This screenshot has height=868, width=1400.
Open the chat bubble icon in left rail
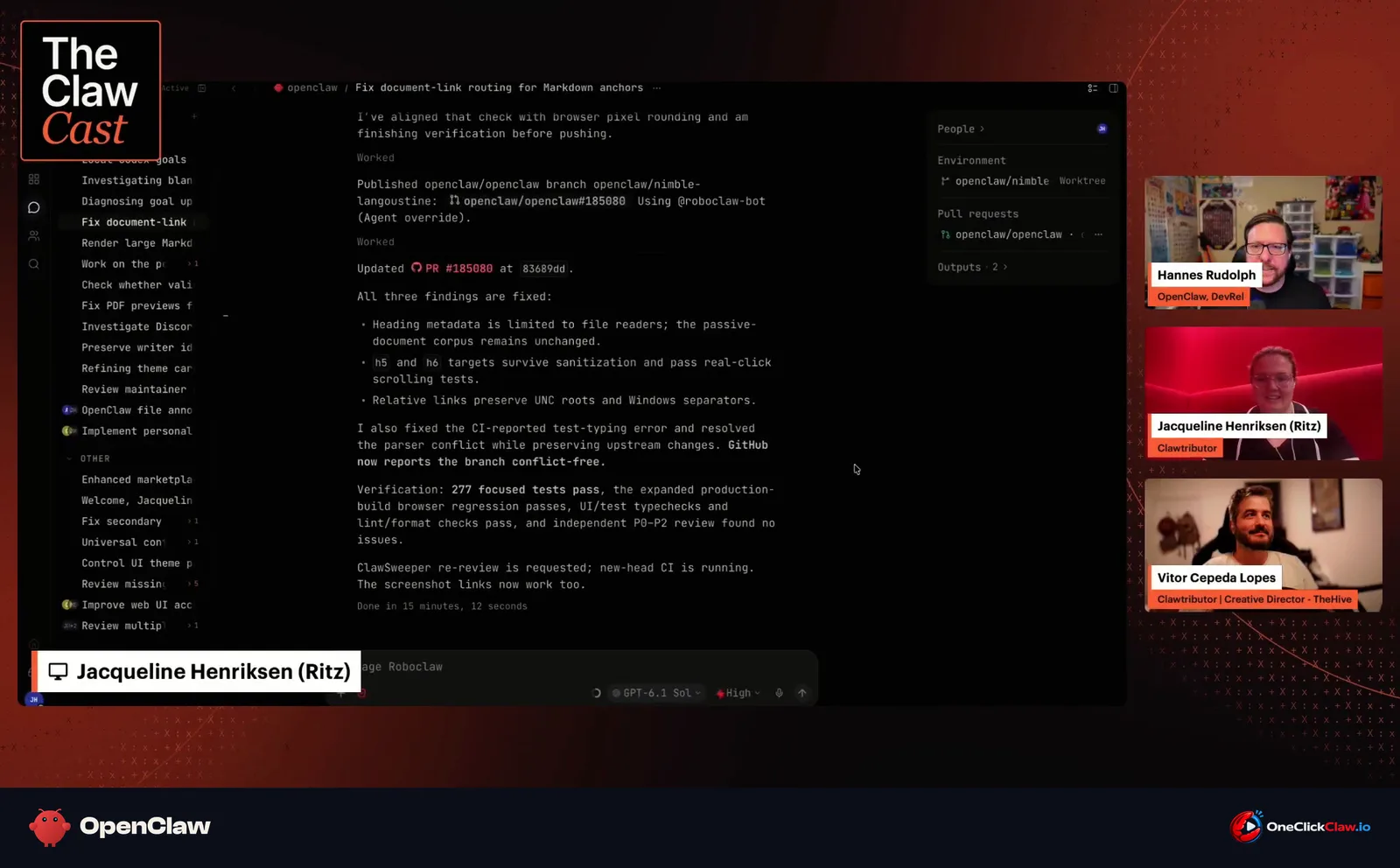34,207
